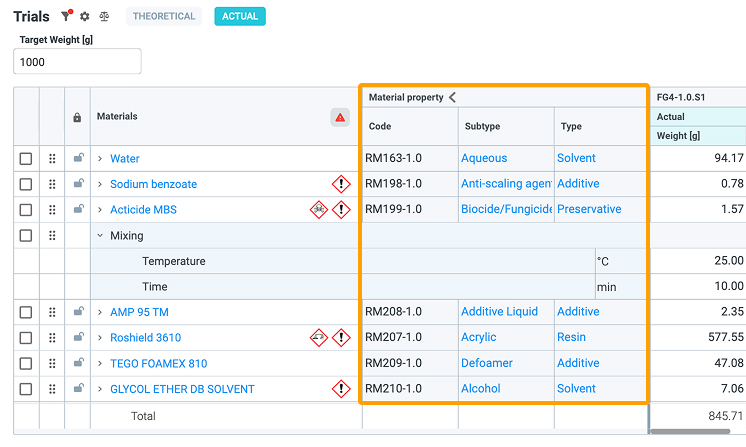The width and height of the screenshot is (746, 447).
Task: Click the first hazard pictogram for Roshield 3610
Action: point(319,338)
